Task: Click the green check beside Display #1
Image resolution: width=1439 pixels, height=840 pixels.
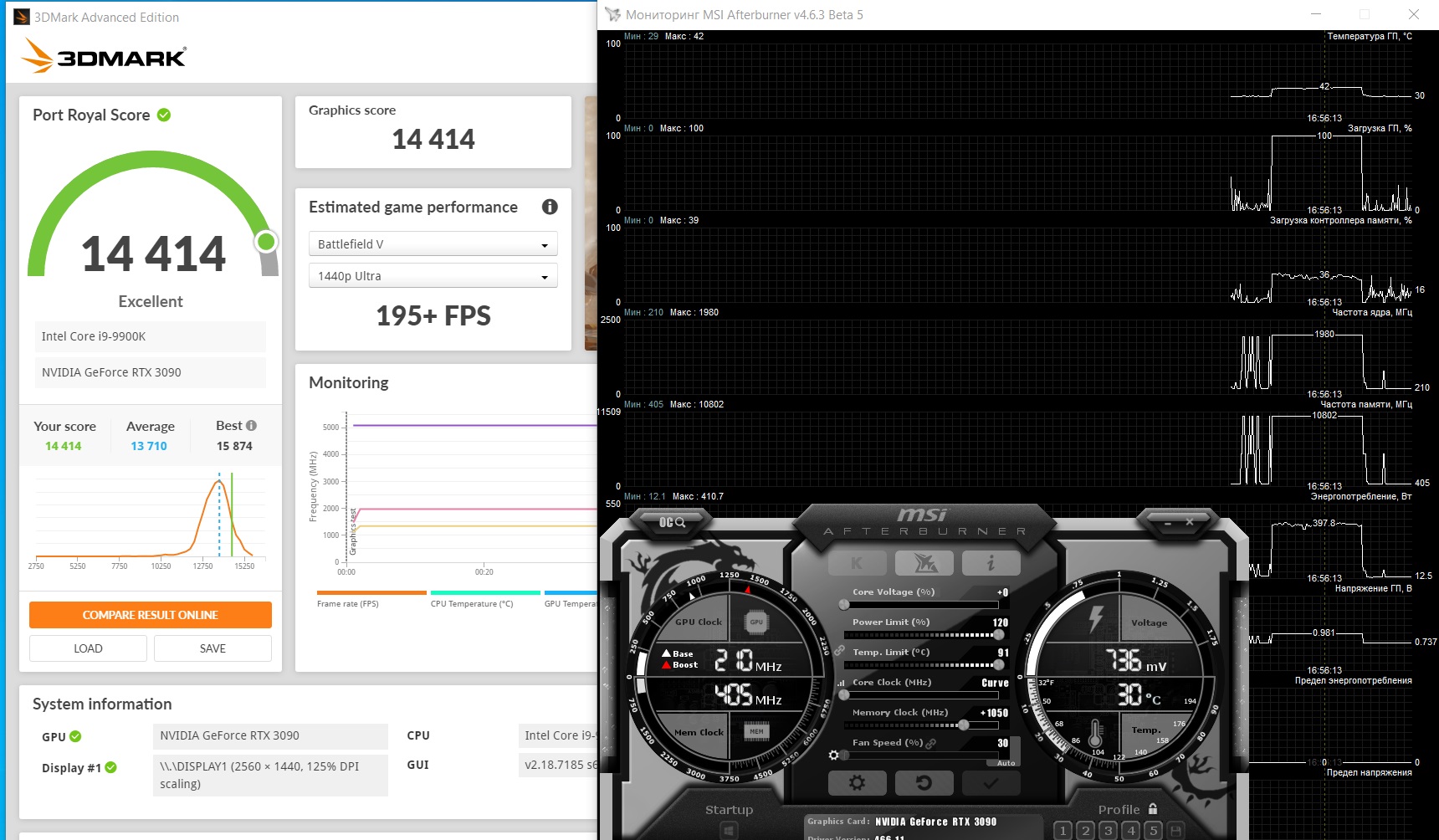Action: click(111, 767)
